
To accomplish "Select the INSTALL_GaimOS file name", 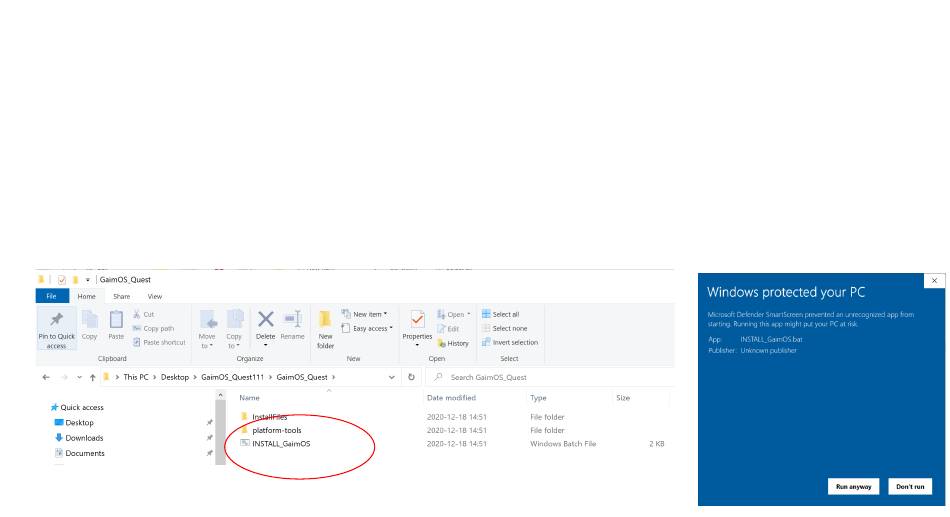I will [x=281, y=443].
